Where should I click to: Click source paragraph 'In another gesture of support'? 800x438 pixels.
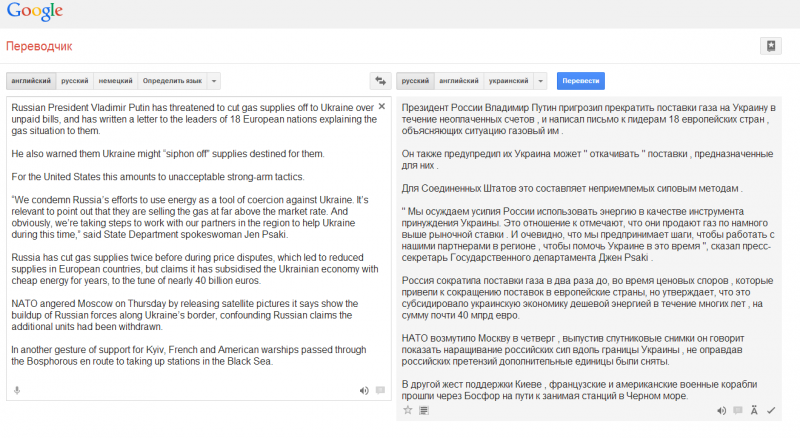tap(189, 355)
